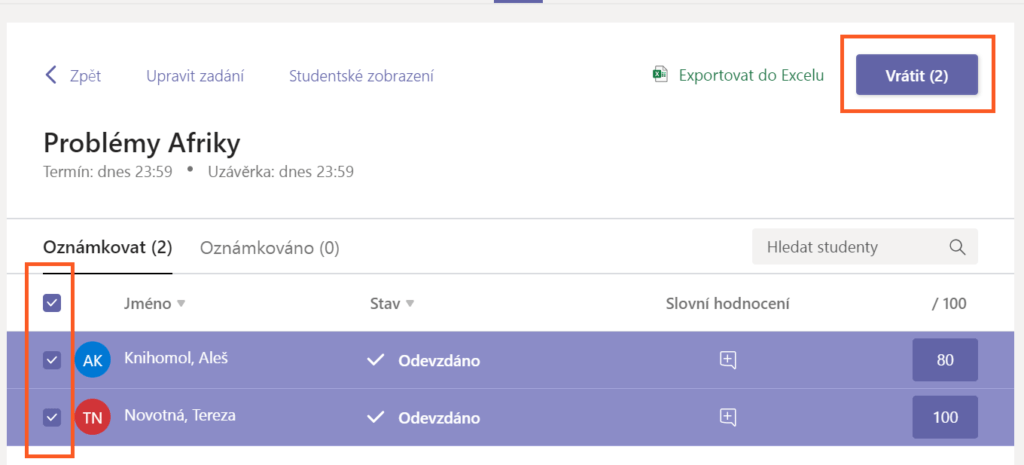The image size is (1024, 465).
Task: Open Upravit zadání link
Action: 195,76
